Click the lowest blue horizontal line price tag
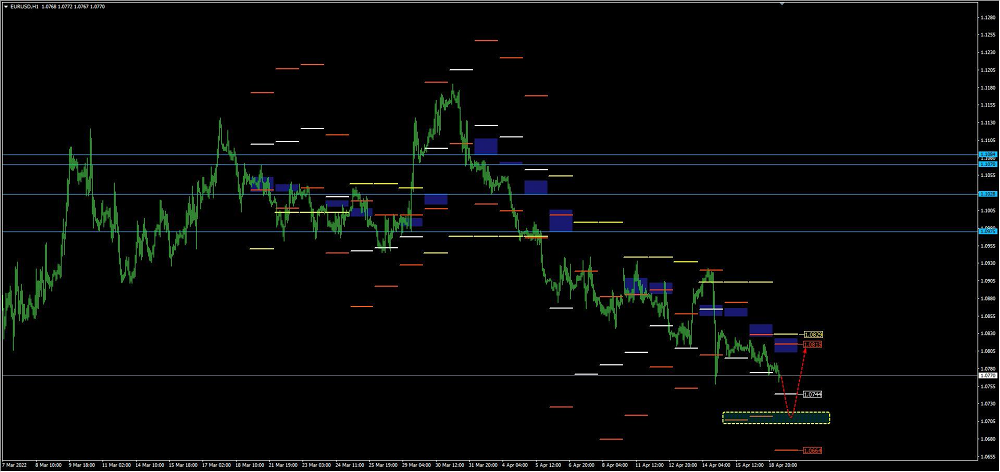This screenshot has height=472, width=1000. click(x=986, y=231)
